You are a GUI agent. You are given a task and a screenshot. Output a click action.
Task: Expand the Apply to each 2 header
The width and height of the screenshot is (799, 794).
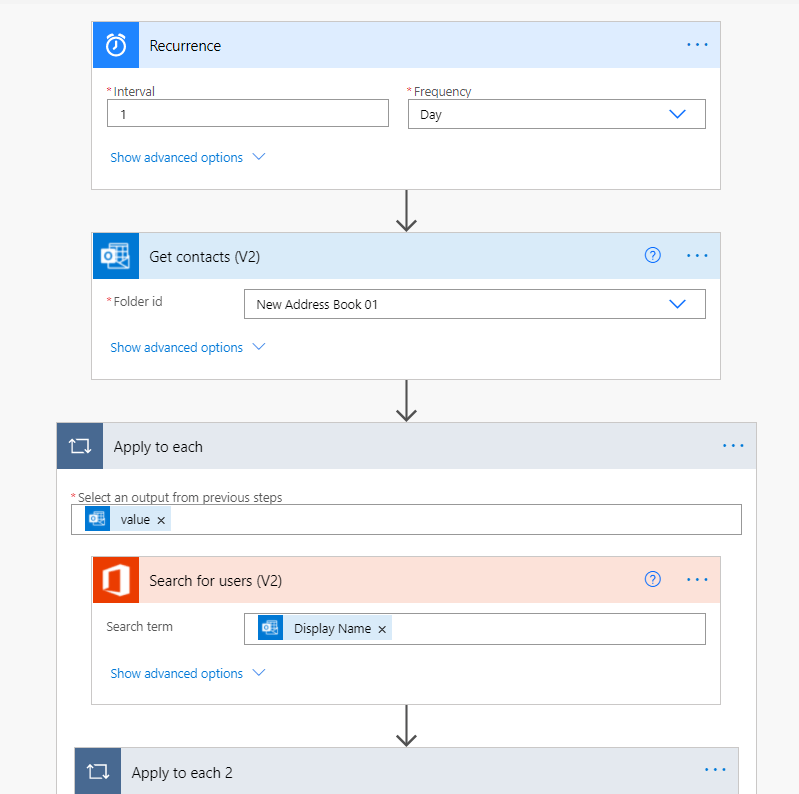tap(406, 771)
